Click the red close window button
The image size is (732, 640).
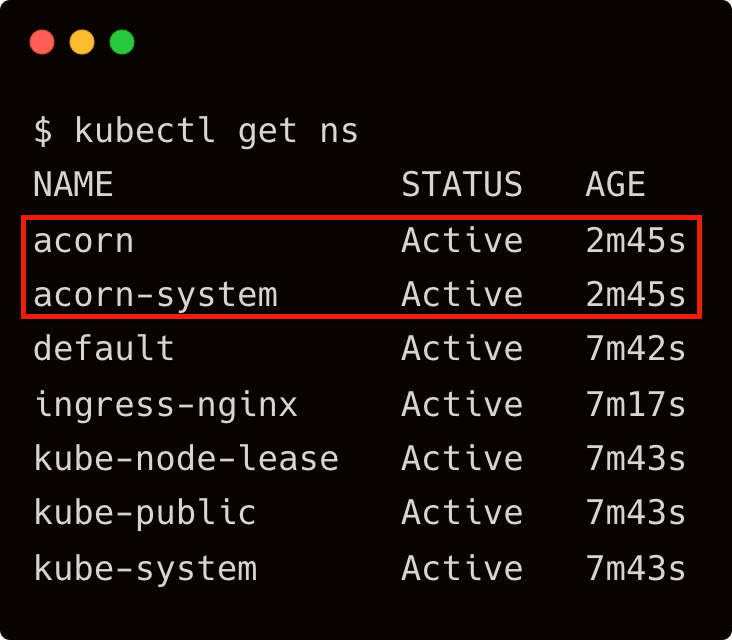[x=42, y=42]
